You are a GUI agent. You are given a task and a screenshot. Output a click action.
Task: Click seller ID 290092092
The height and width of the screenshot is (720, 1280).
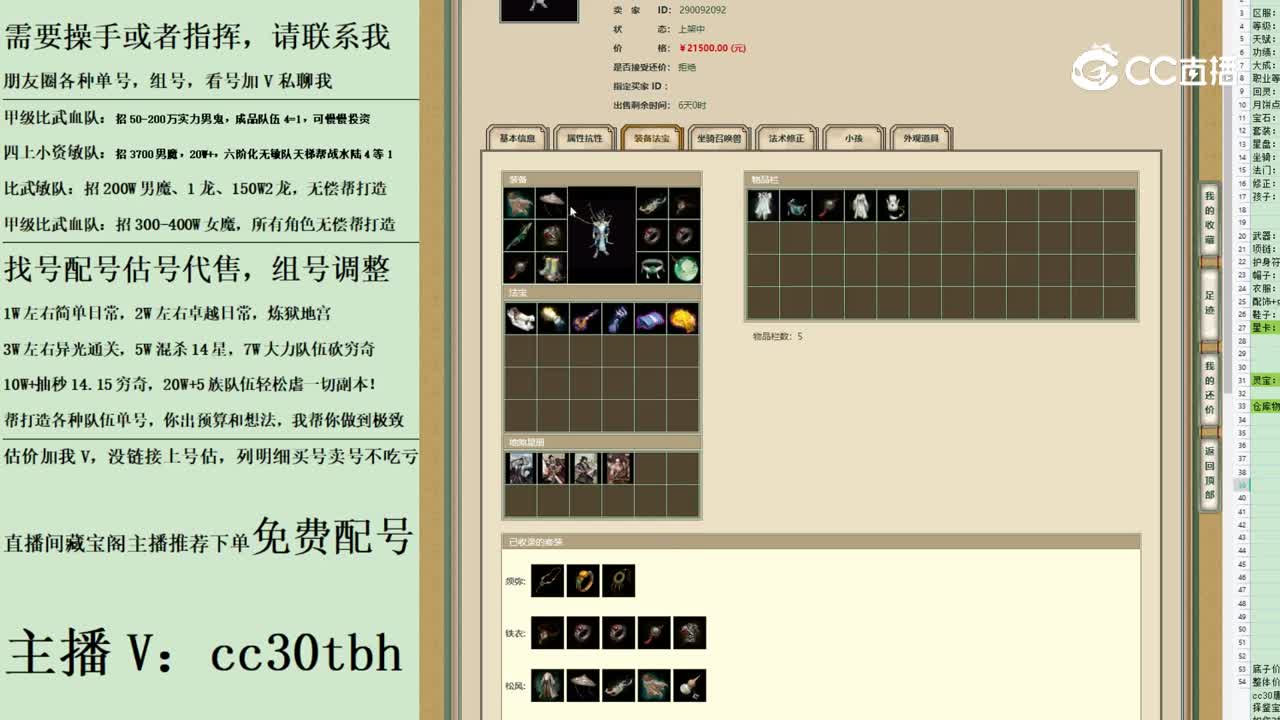pos(702,10)
